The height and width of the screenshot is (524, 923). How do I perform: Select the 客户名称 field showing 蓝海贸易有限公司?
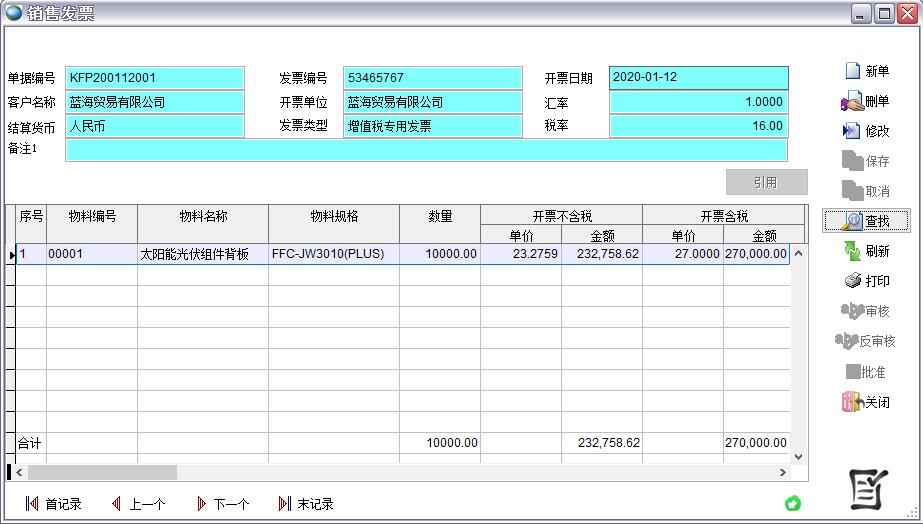(155, 103)
